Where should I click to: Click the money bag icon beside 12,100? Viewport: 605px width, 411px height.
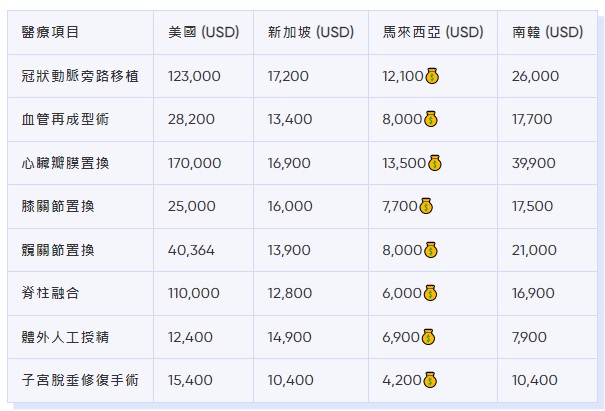click(x=433, y=76)
